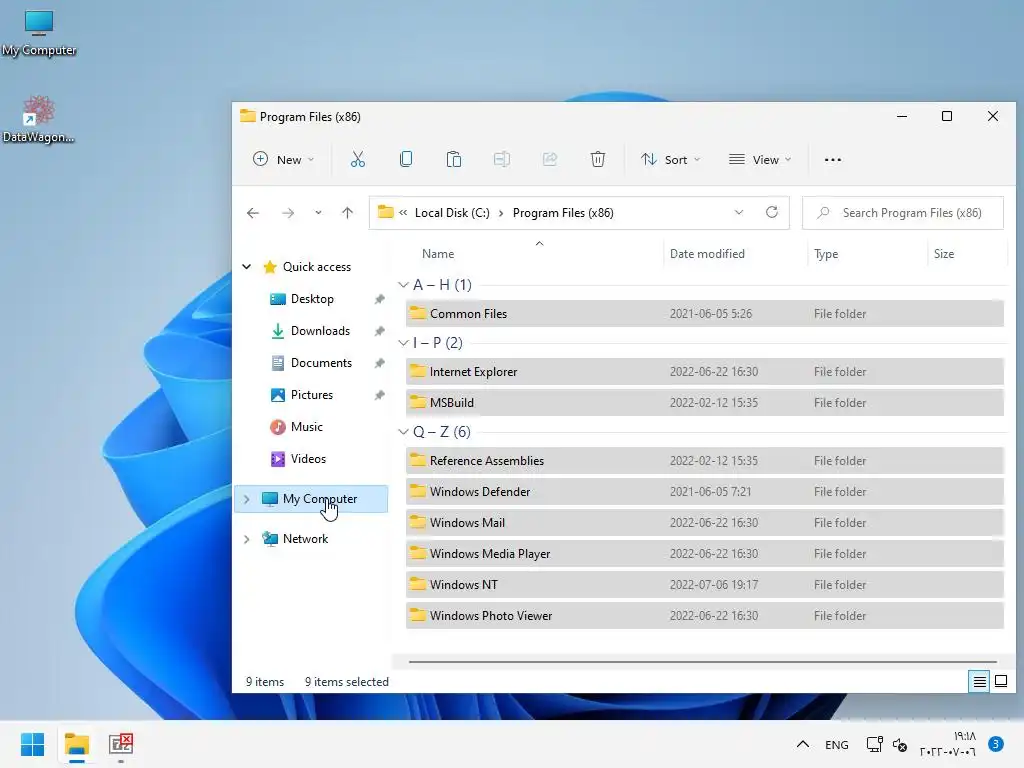Select Videos in Quick access

[308, 459]
